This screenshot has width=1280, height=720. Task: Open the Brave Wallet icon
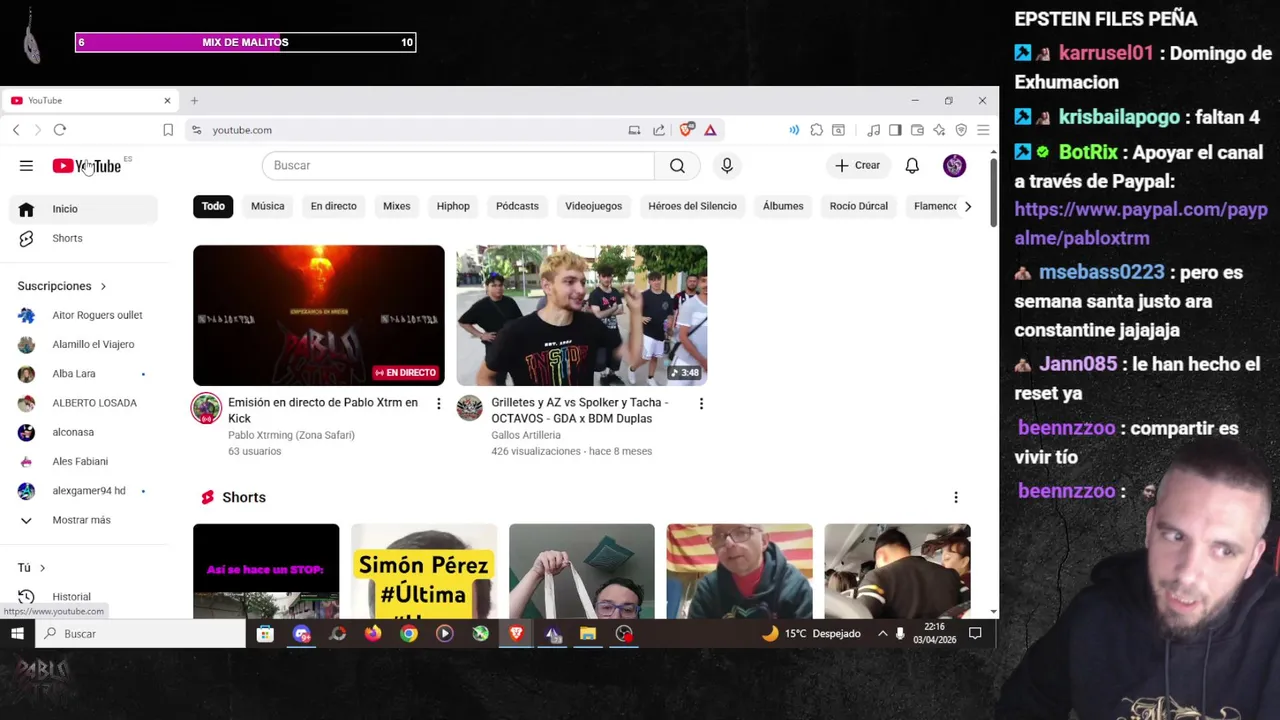click(917, 130)
